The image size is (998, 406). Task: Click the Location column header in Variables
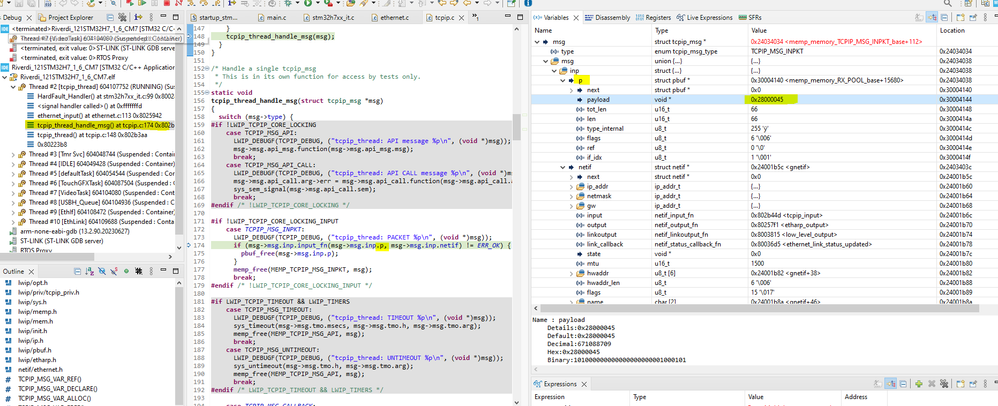[x=953, y=30]
